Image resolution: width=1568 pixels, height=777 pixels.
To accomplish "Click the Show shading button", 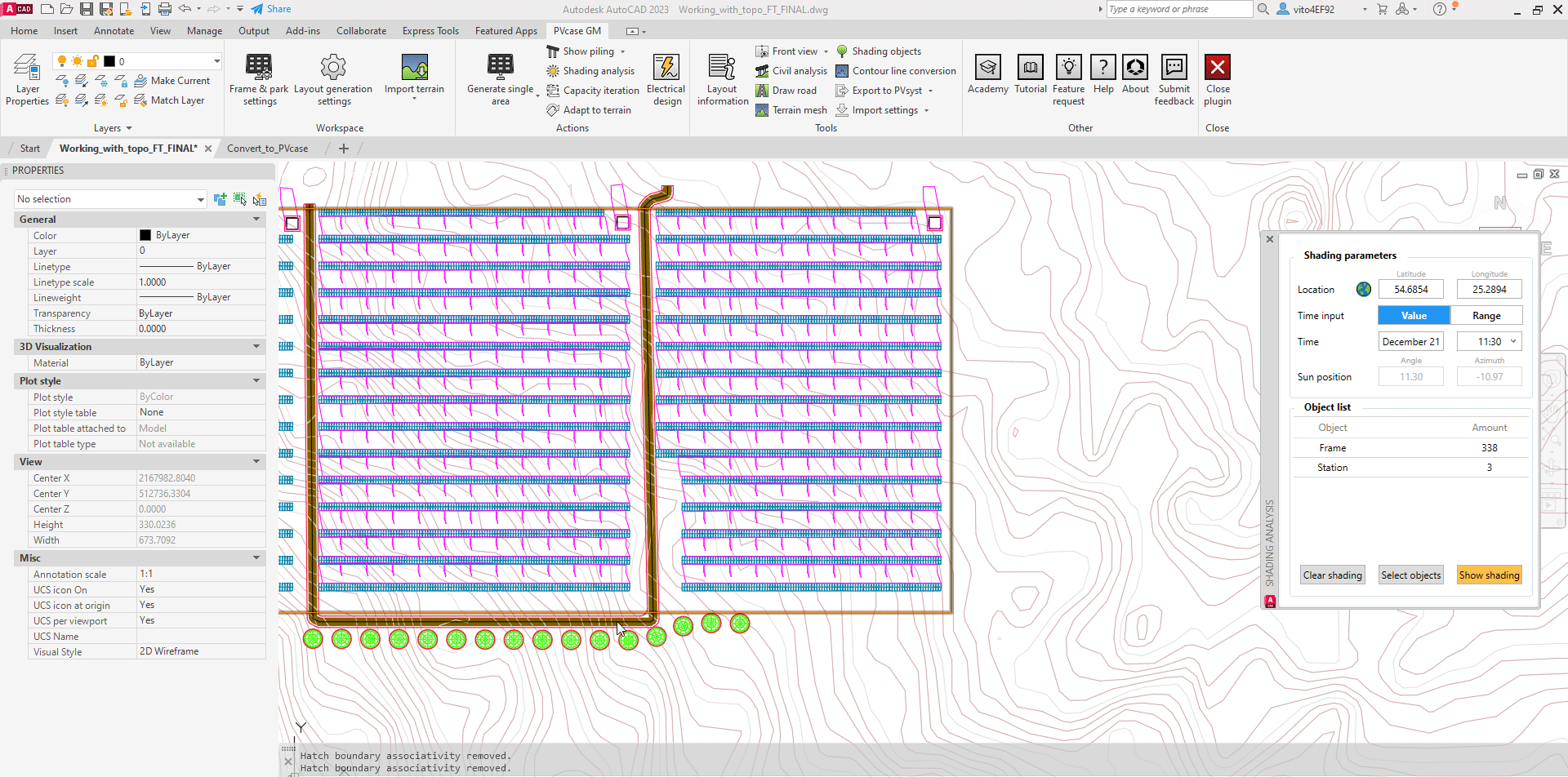I will point(1489,575).
